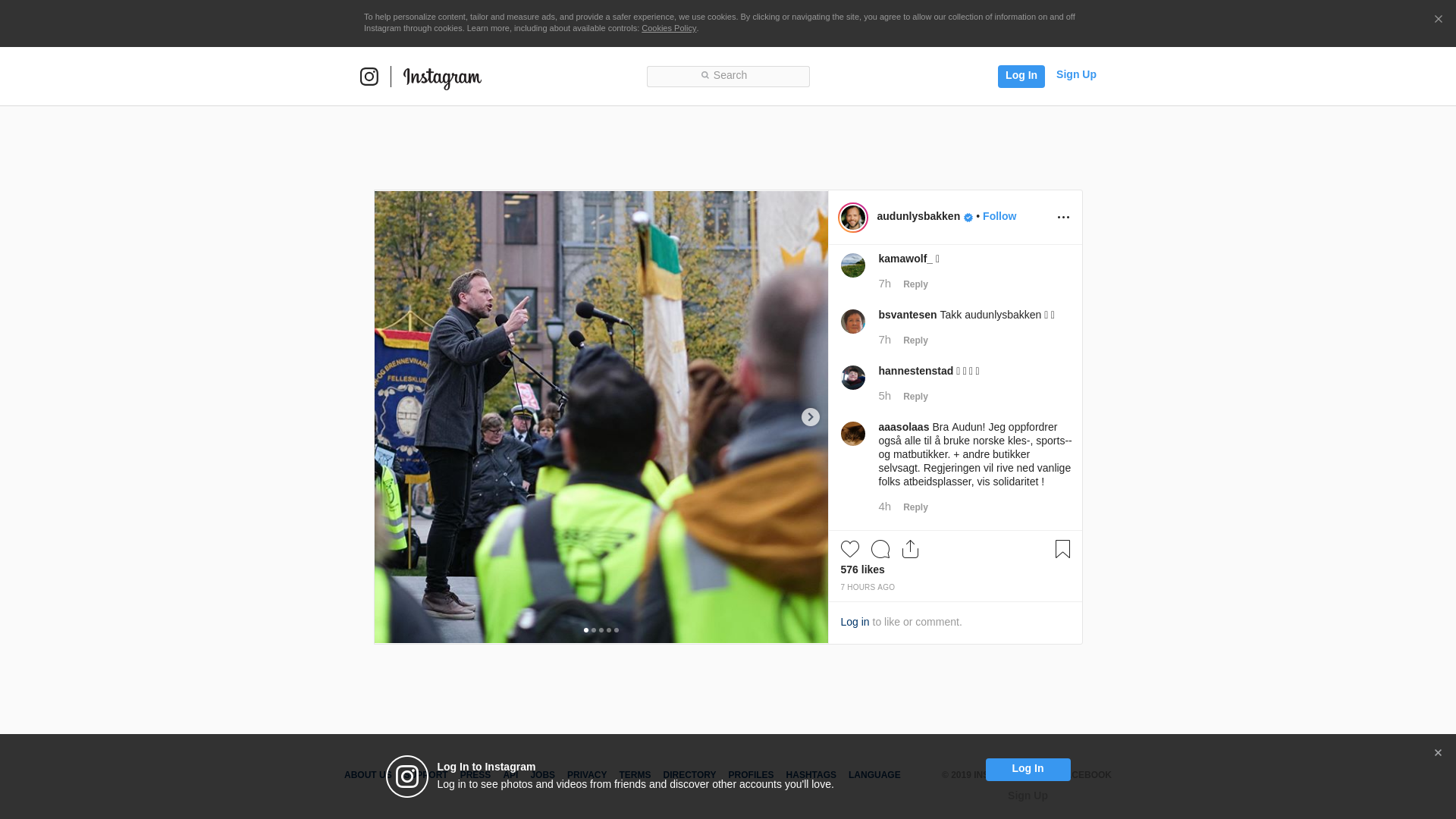Image resolution: width=1456 pixels, height=819 pixels.
Task: Reply to bsvantesen's comment
Action: (x=915, y=340)
